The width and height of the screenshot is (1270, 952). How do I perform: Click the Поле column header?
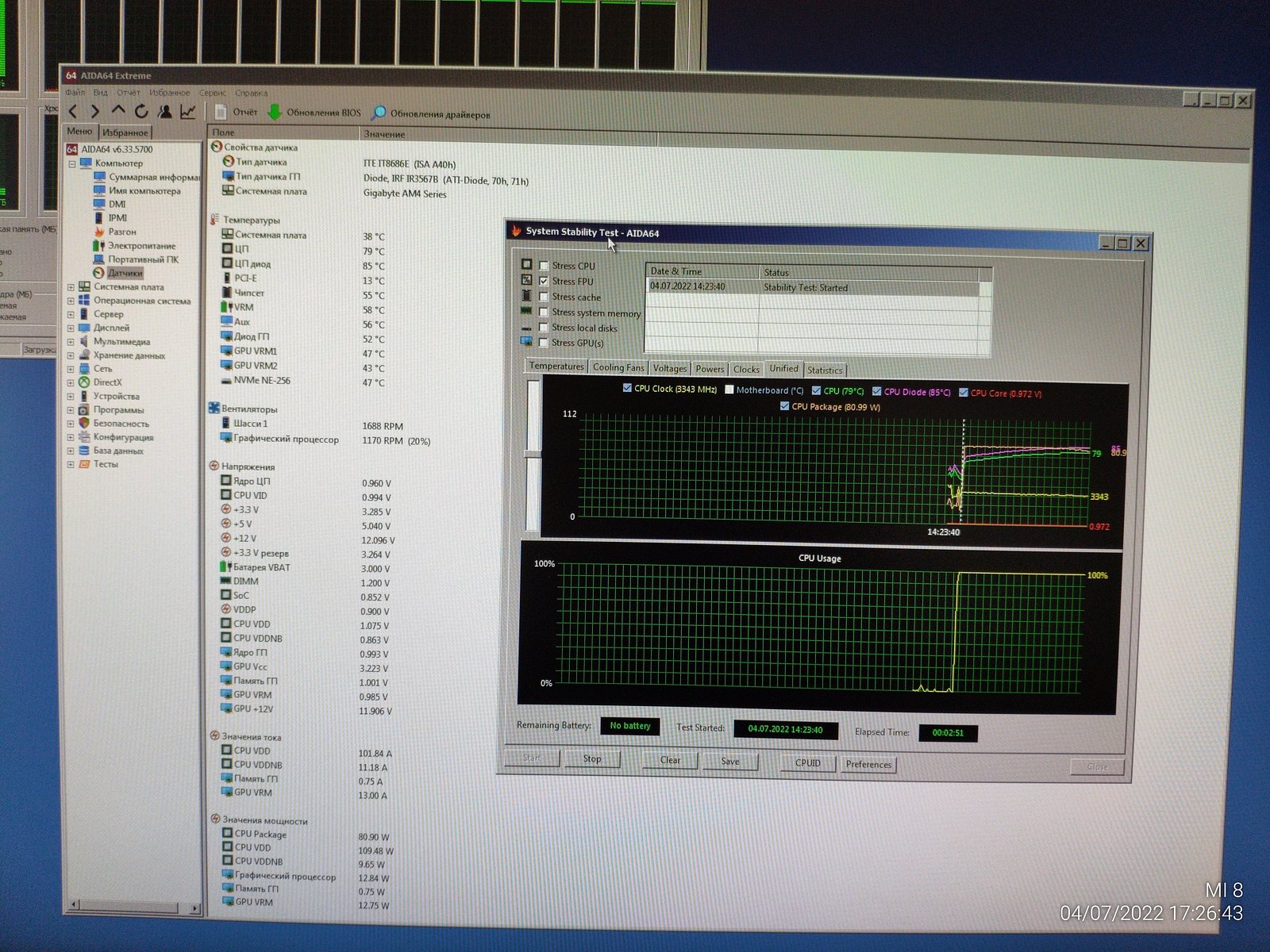(283, 132)
